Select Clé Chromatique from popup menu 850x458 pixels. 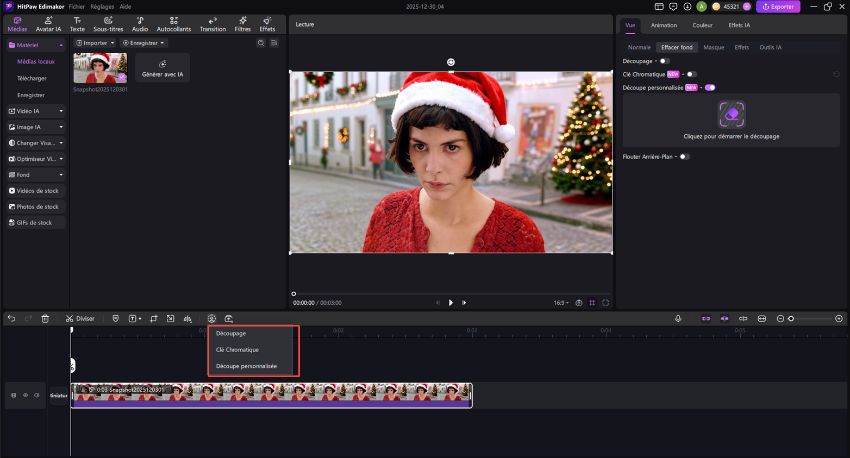click(x=238, y=350)
